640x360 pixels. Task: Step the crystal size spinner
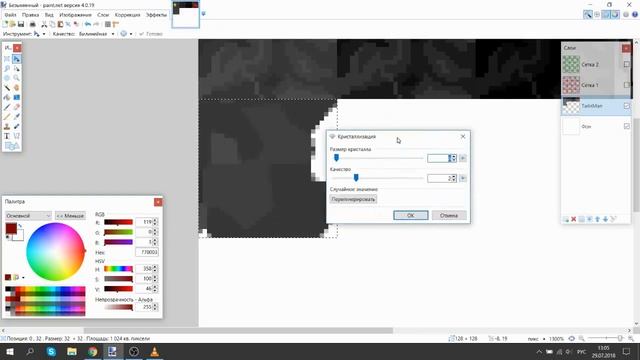[453, 158]
